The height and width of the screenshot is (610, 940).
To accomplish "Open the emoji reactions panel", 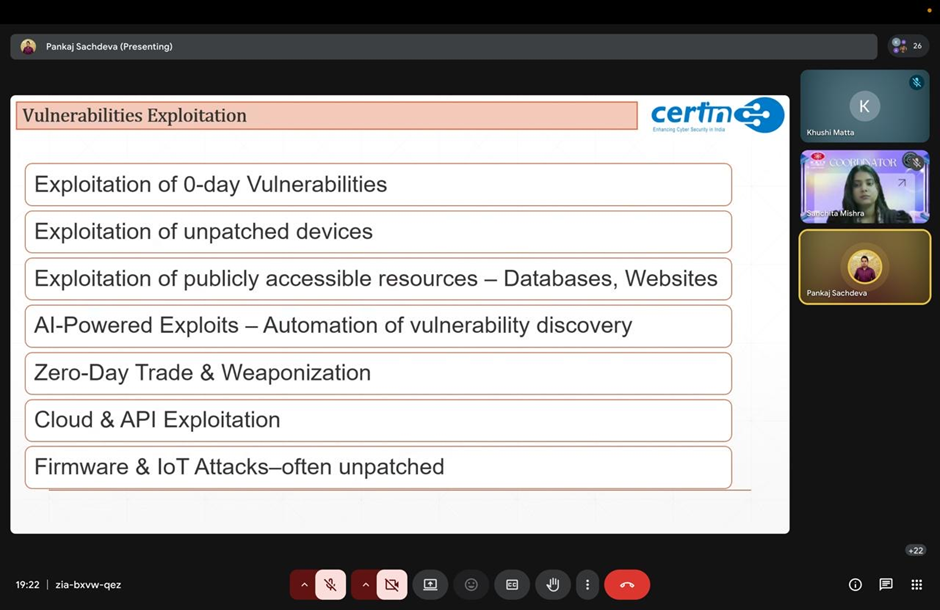I will click(x=471, y=585).
